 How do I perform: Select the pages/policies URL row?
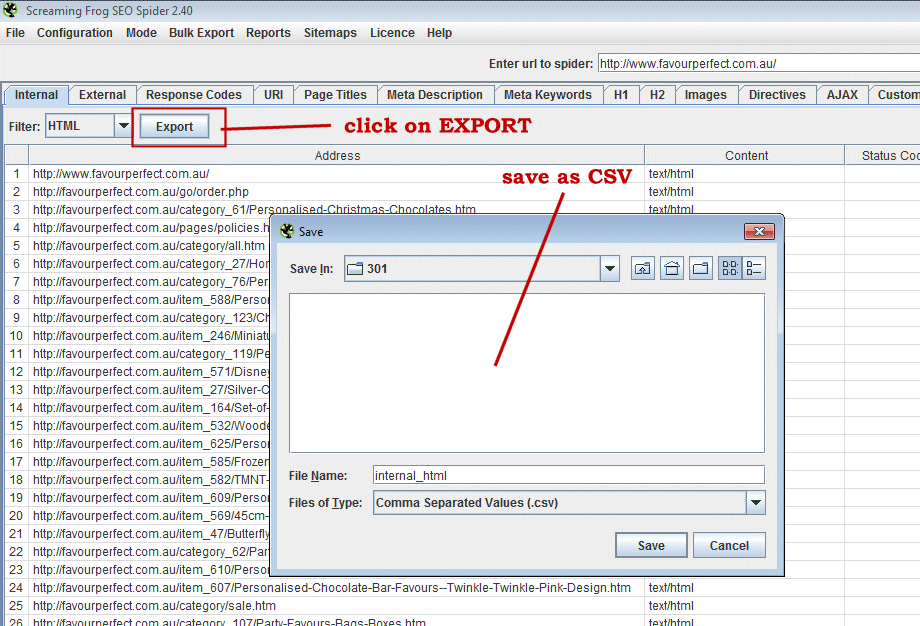(x=151, y=228)
